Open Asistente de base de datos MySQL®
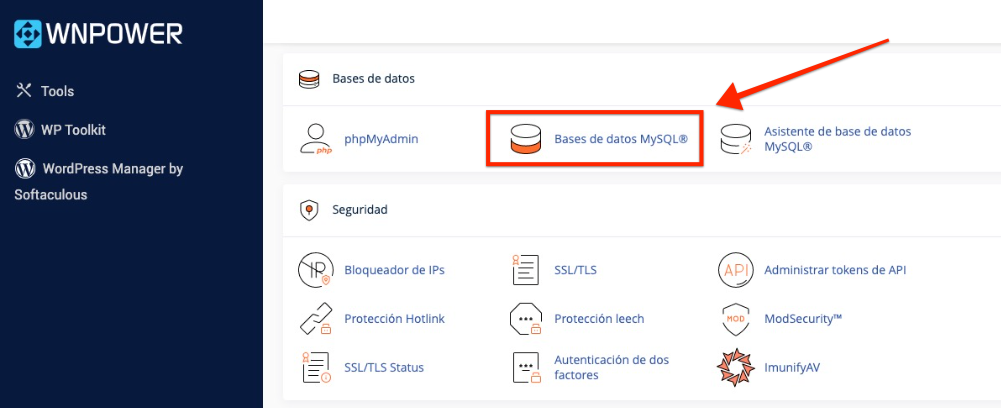Viewport: 1001px width, 408px height. coord(838,139)
